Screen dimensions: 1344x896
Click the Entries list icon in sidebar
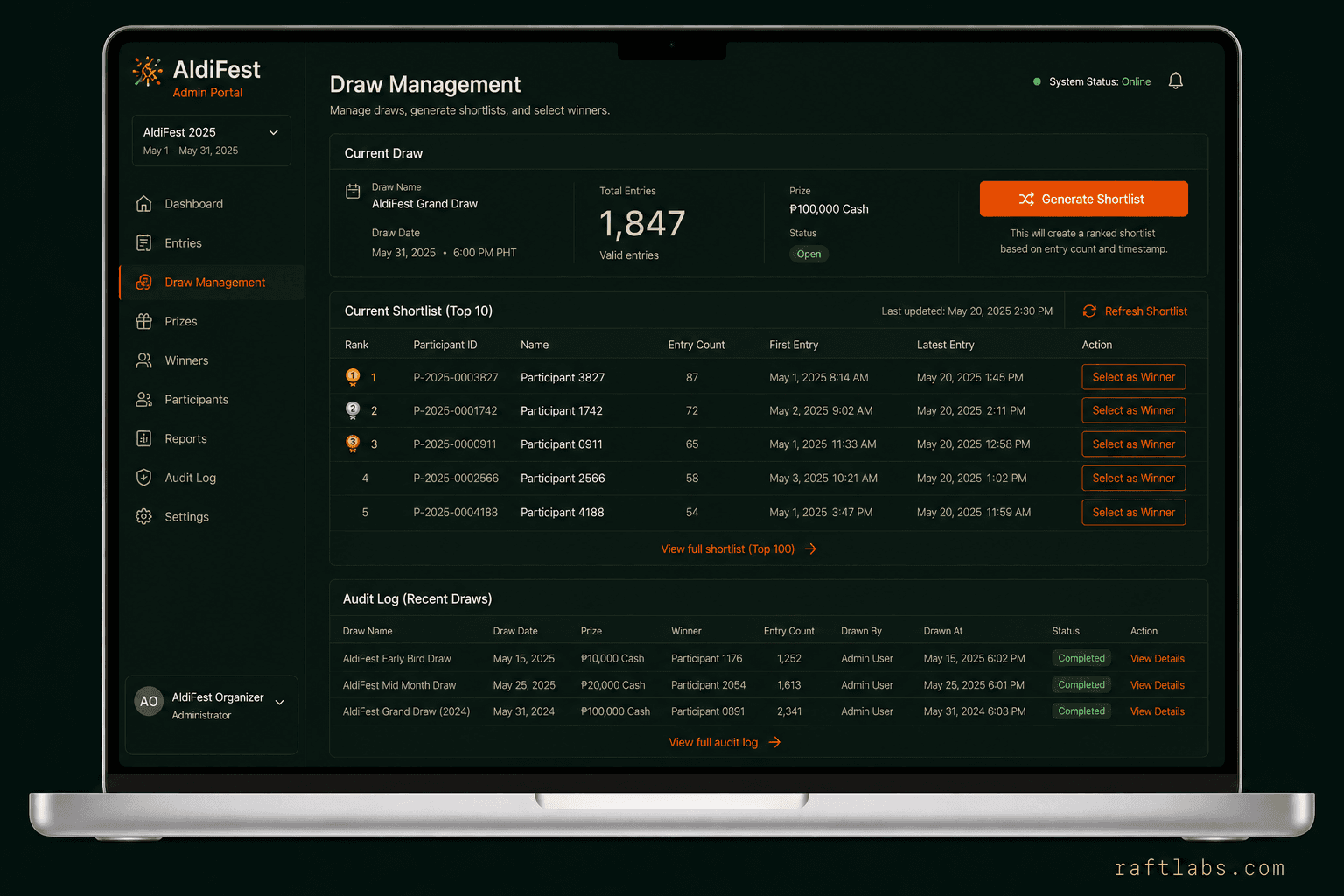click(x=144, y=243)
